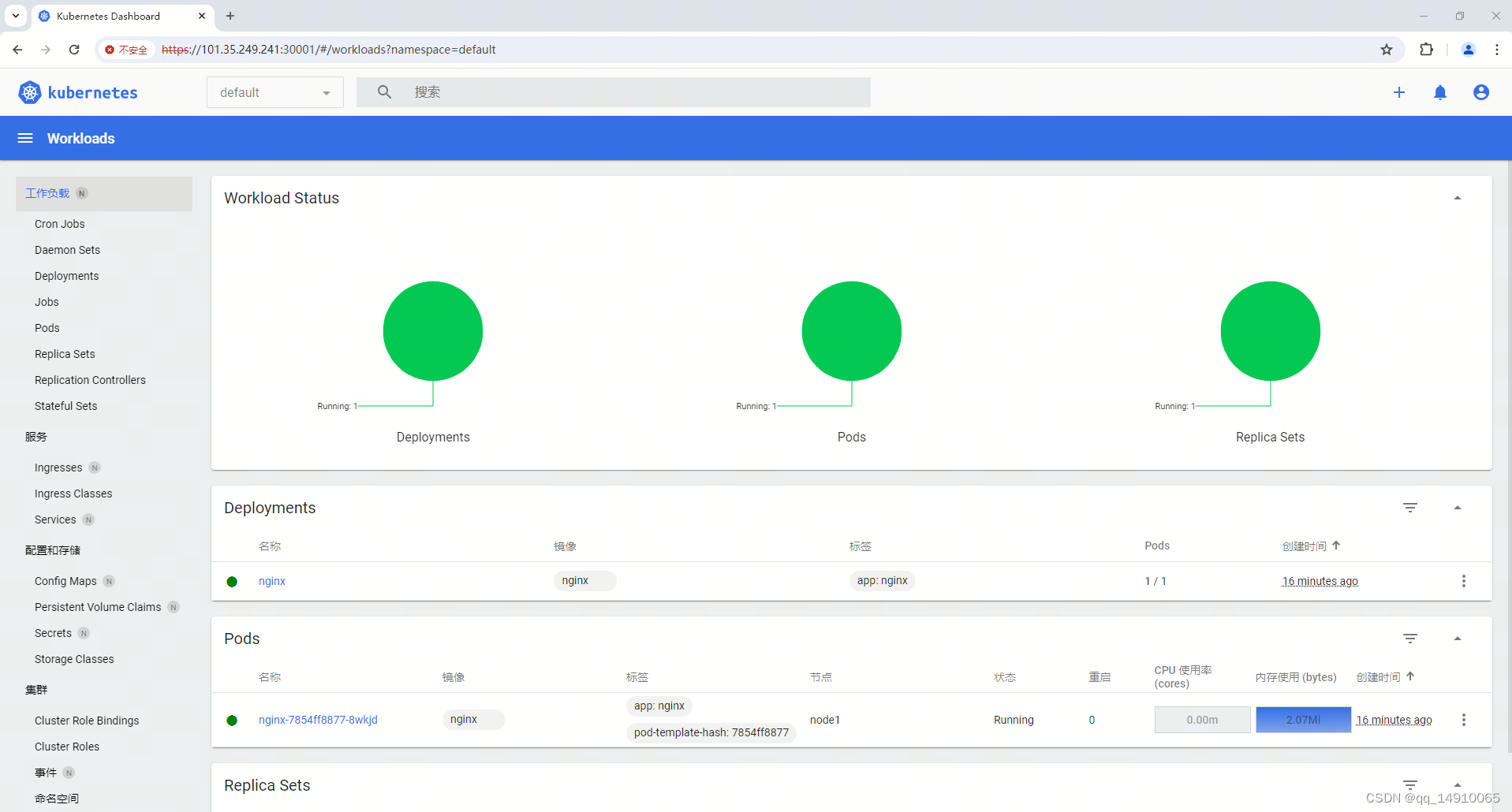
Task: Focus the search input field
Action: (x=614, y=92)
